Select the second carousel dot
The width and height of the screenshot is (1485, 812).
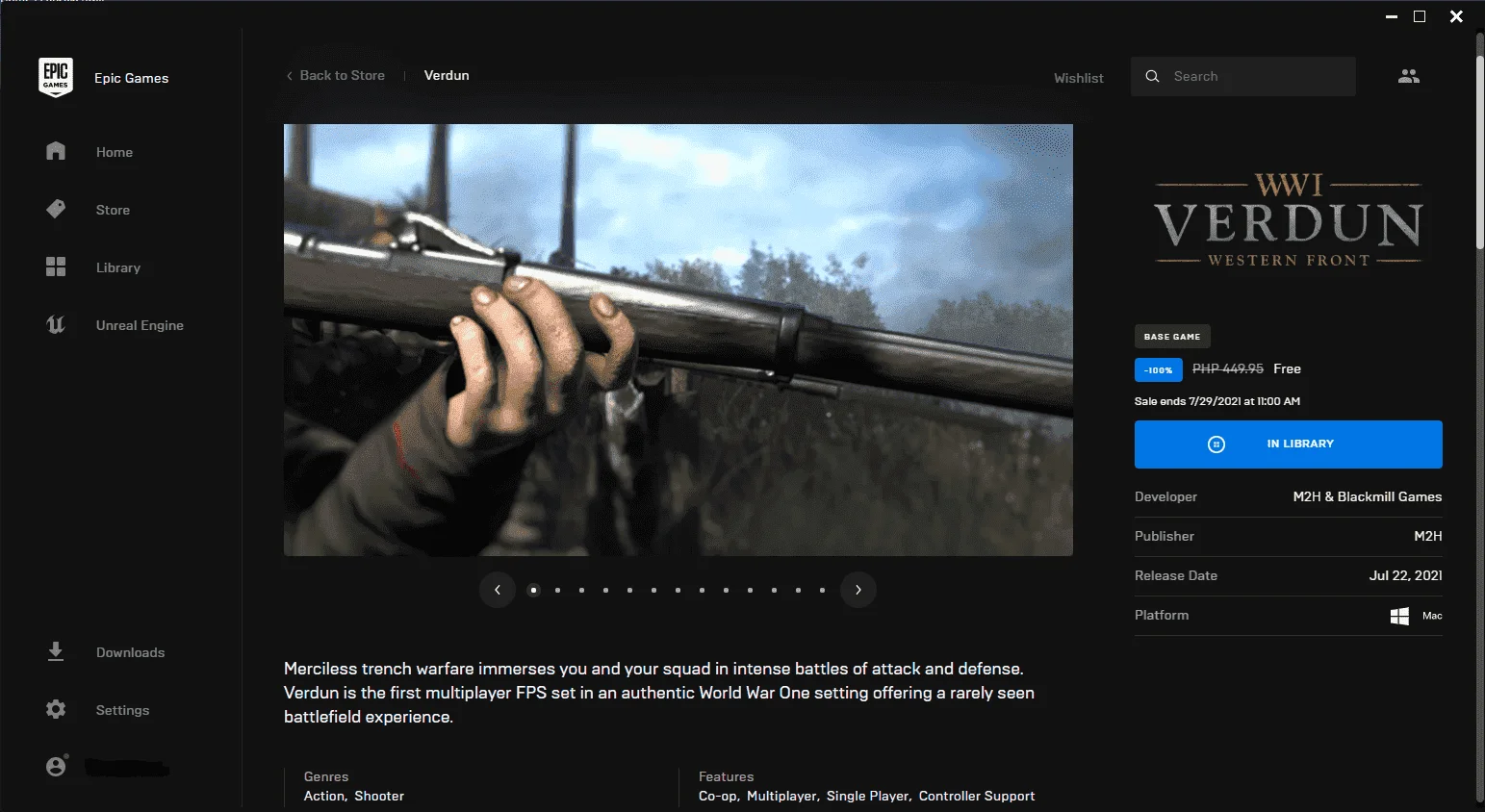click(x=557, y=590)
